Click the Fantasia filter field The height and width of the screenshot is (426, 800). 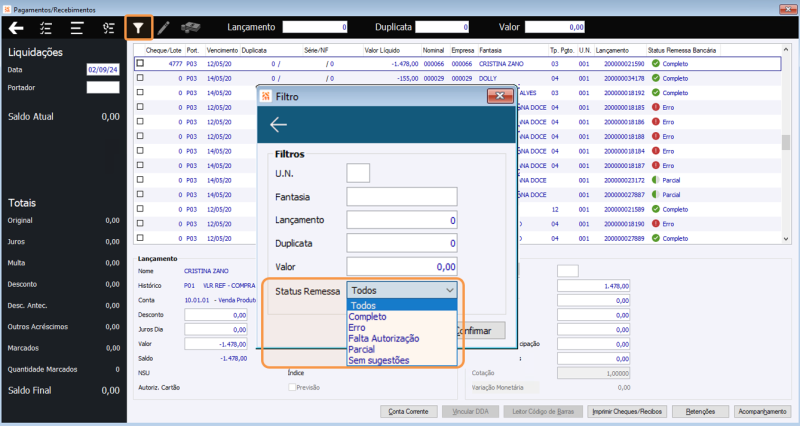(402, 196)
